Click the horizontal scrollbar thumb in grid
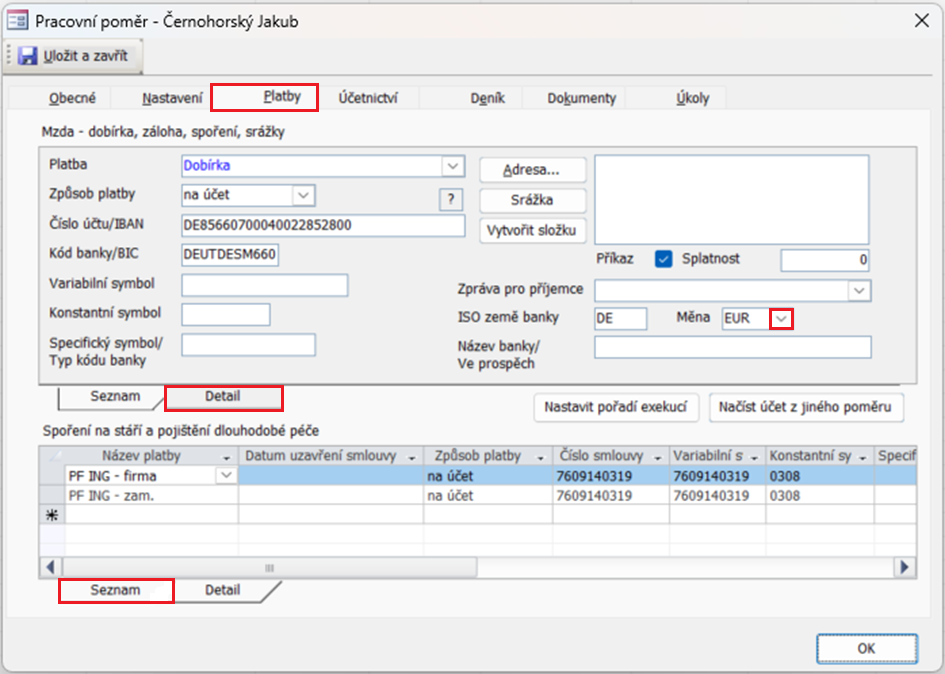The height and width of the screenshot is (674, 945). click(x=269, y=567)
